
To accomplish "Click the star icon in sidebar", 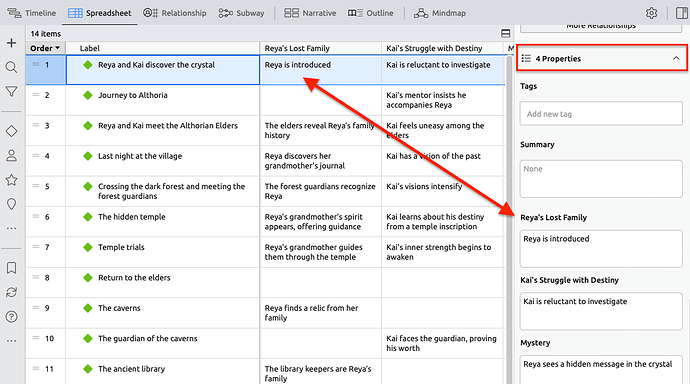I will 11,179.
